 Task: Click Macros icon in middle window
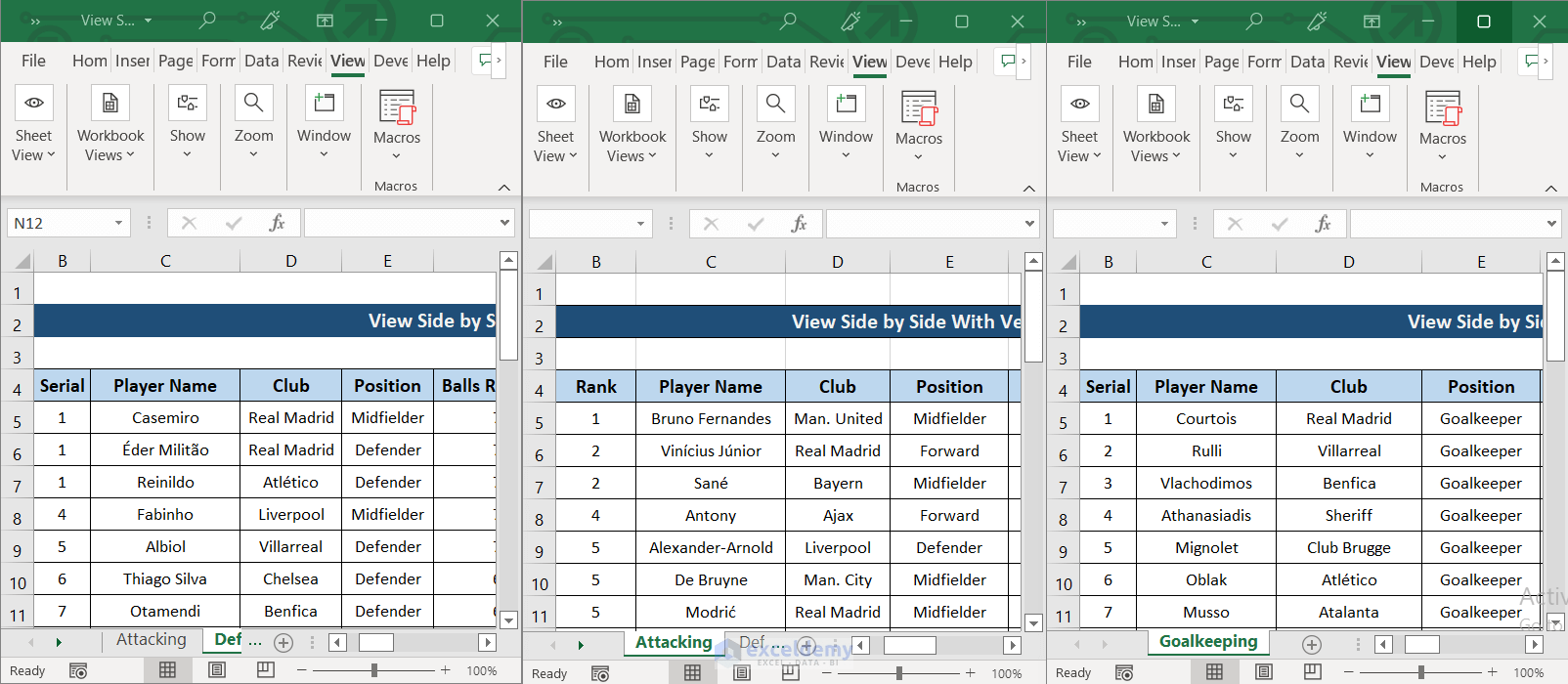[919, 108]
